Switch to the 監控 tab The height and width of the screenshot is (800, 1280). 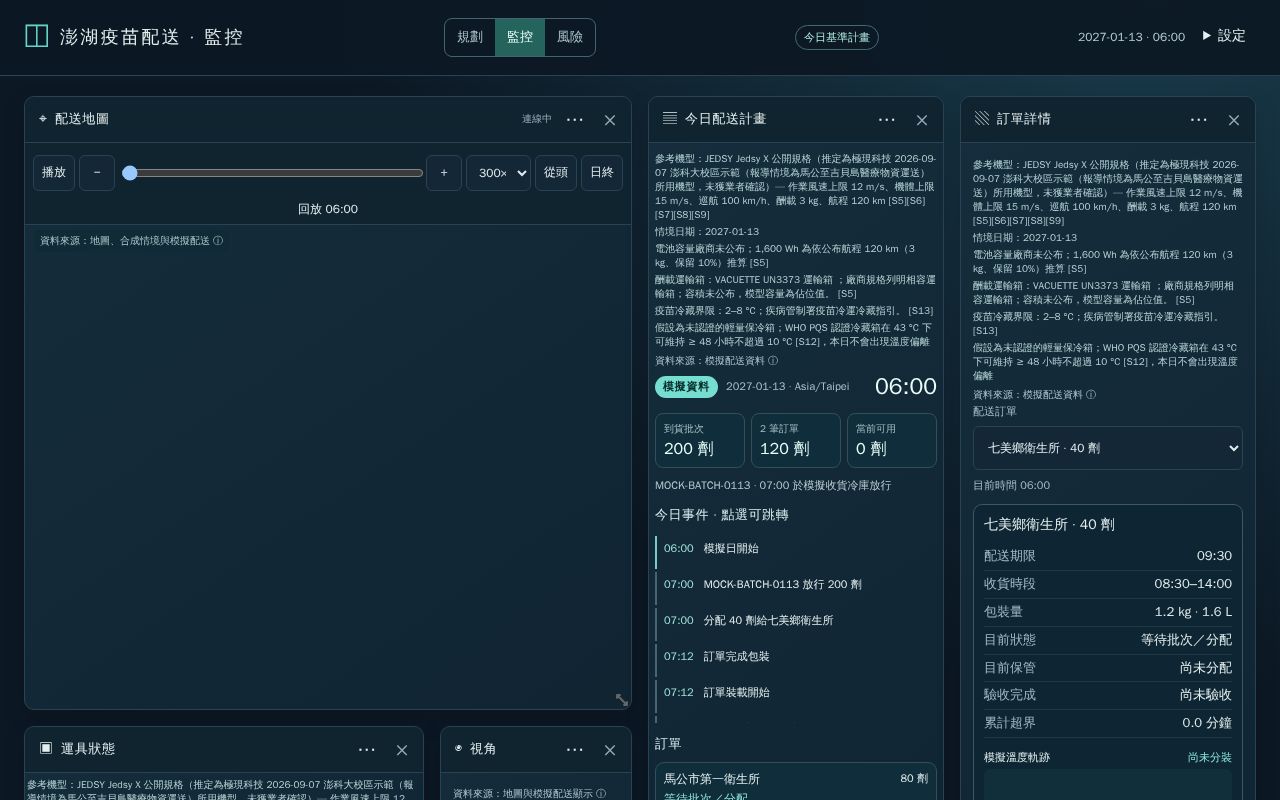click(520, 37)
